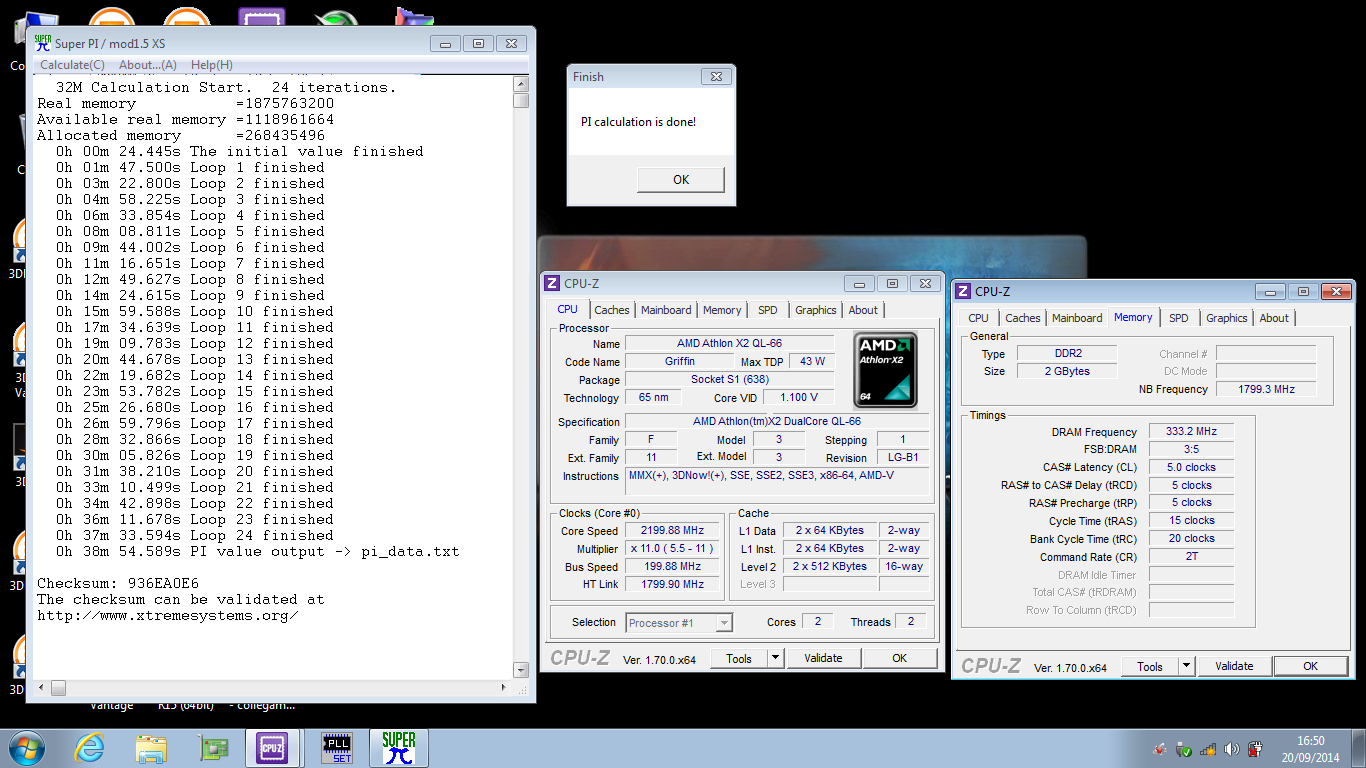This screenshot has width=1366, height=768.
Task: Switch to CPU tab in right CPU-Z window
Action: (979, 318)
